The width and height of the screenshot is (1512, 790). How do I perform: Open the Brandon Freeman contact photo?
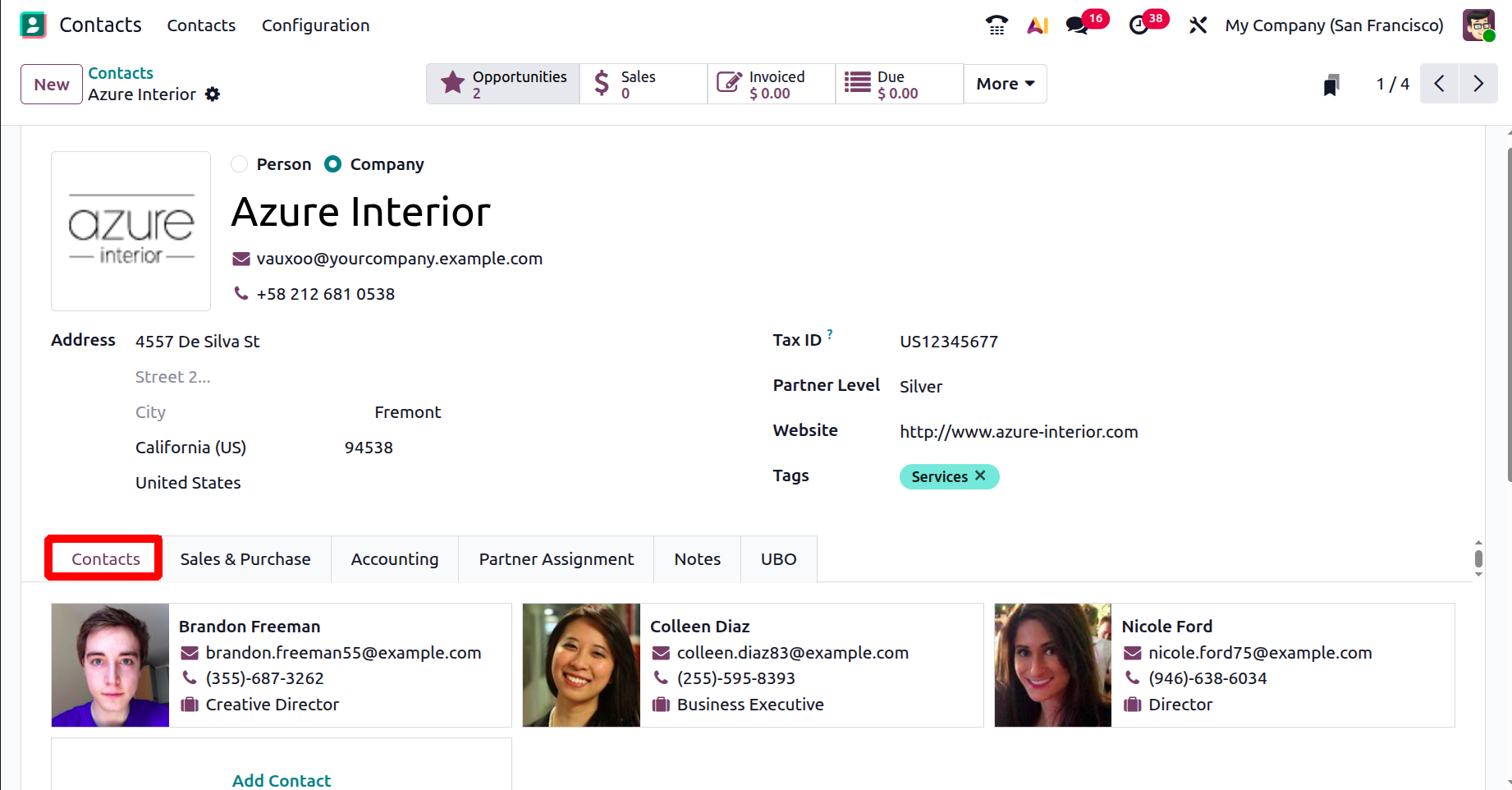(110, 665)
